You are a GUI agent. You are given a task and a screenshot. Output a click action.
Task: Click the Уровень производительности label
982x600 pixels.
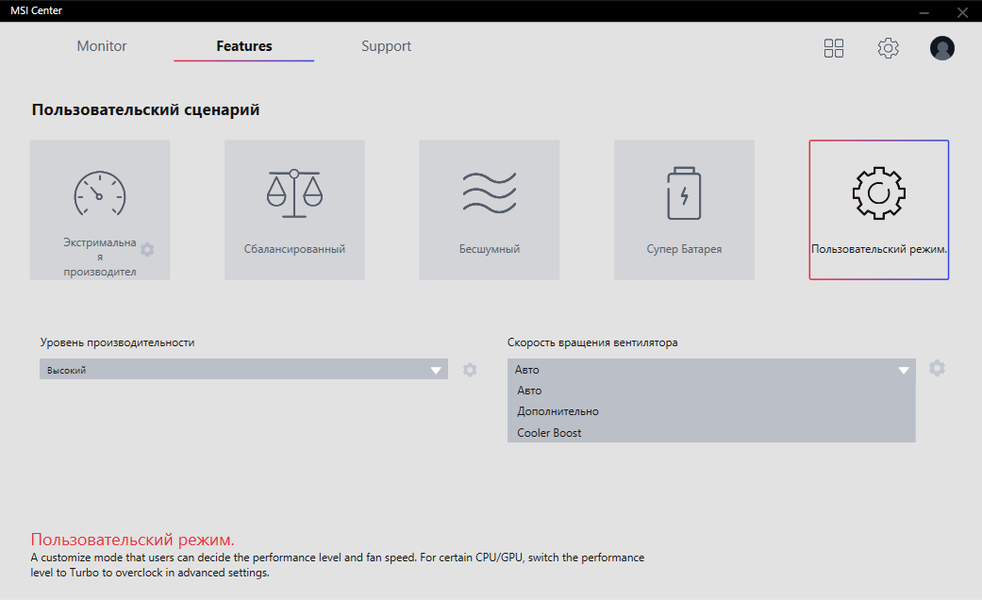click(117, 343)
